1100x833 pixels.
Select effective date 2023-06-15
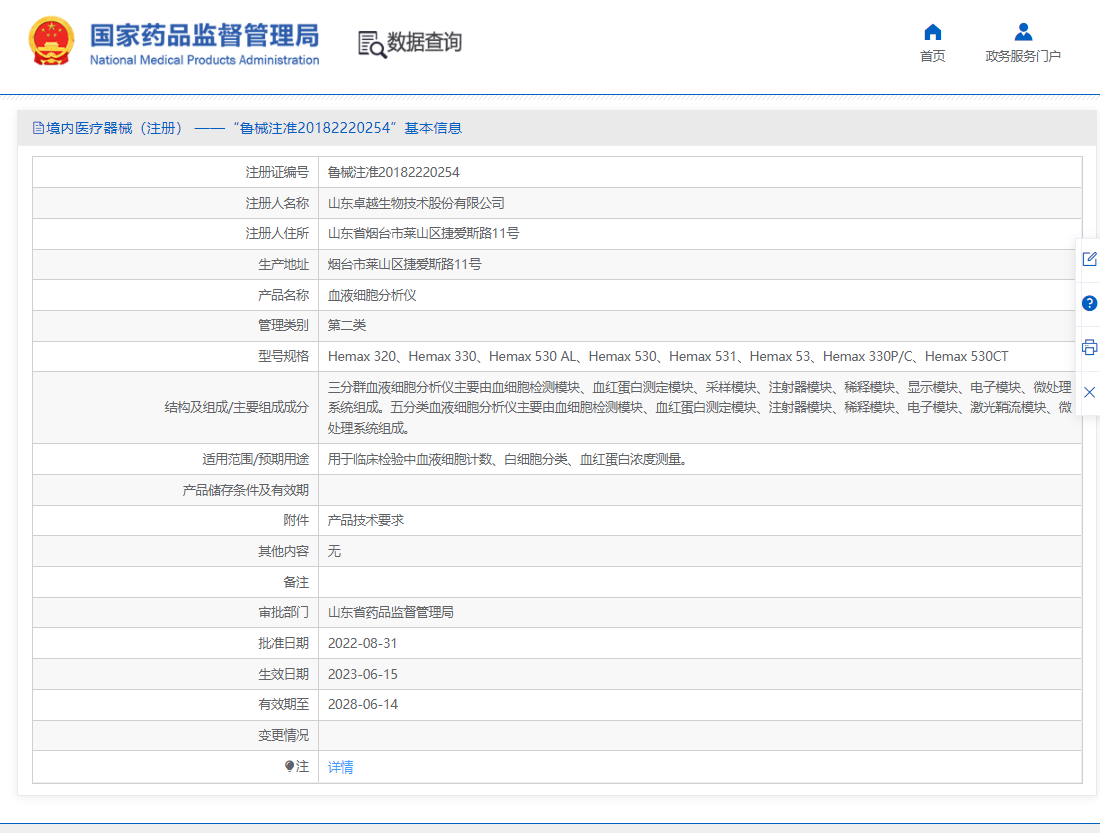click(x=363, y=674)
